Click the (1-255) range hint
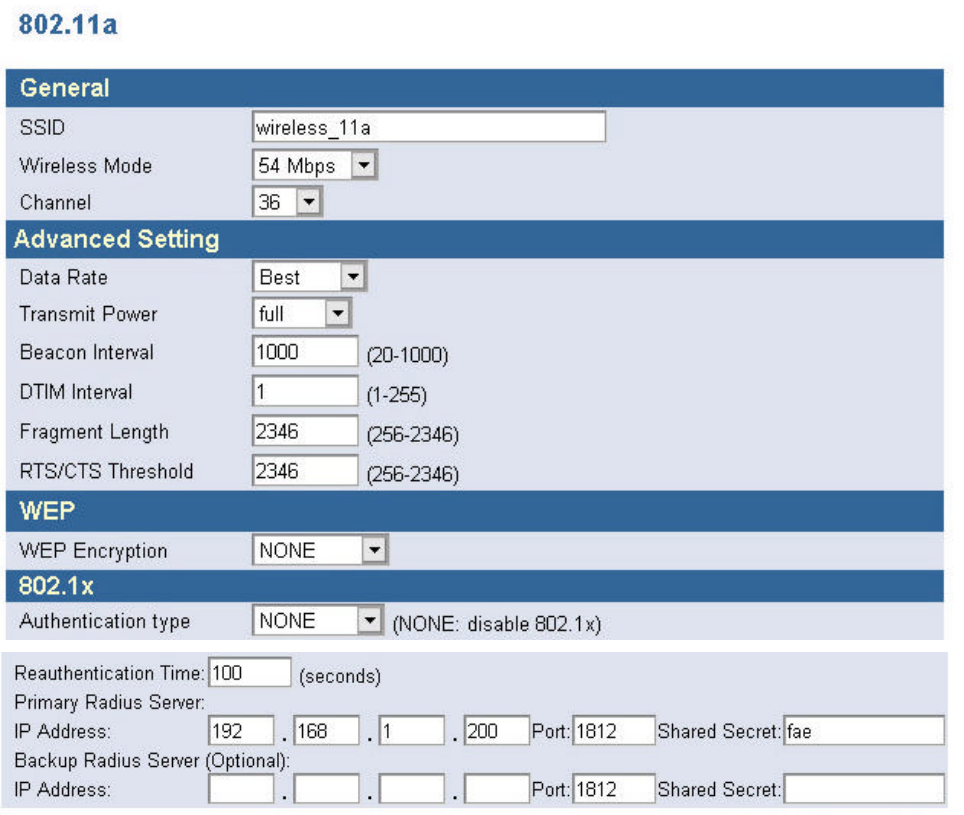The width and height of the screenshot is (964, 815). (x=397, y=395)
